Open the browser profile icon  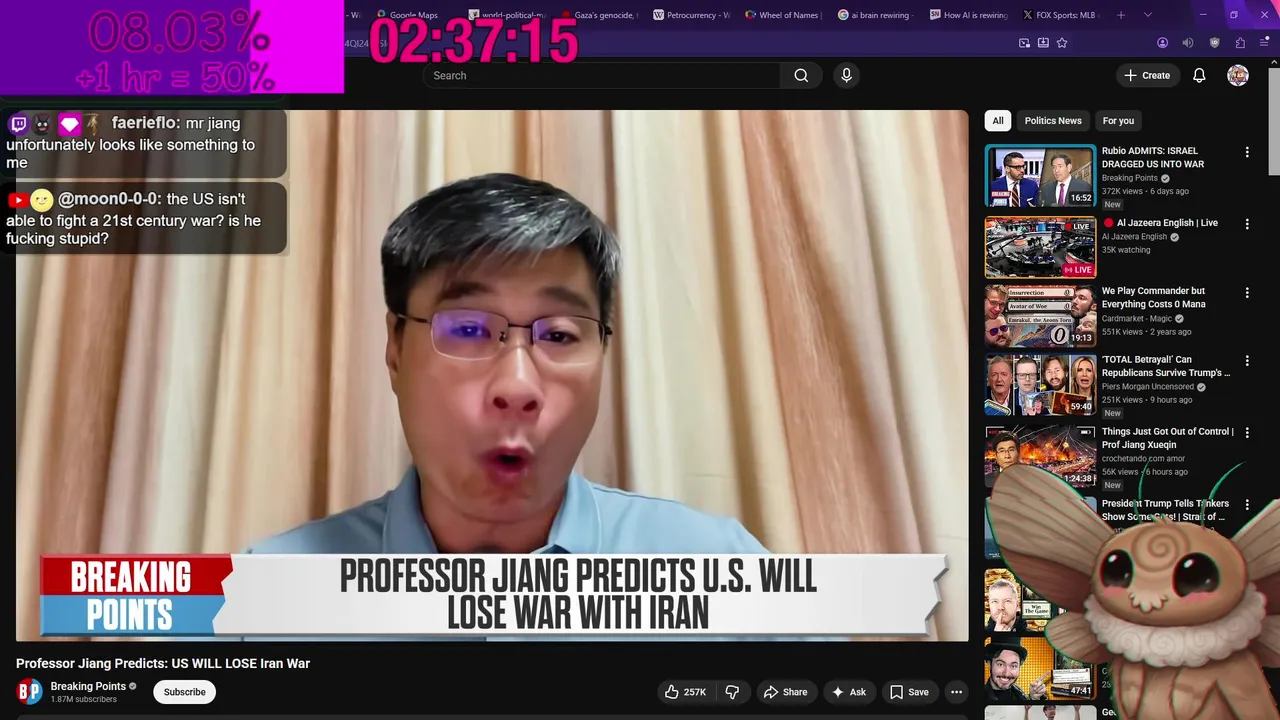(1162, 43)
